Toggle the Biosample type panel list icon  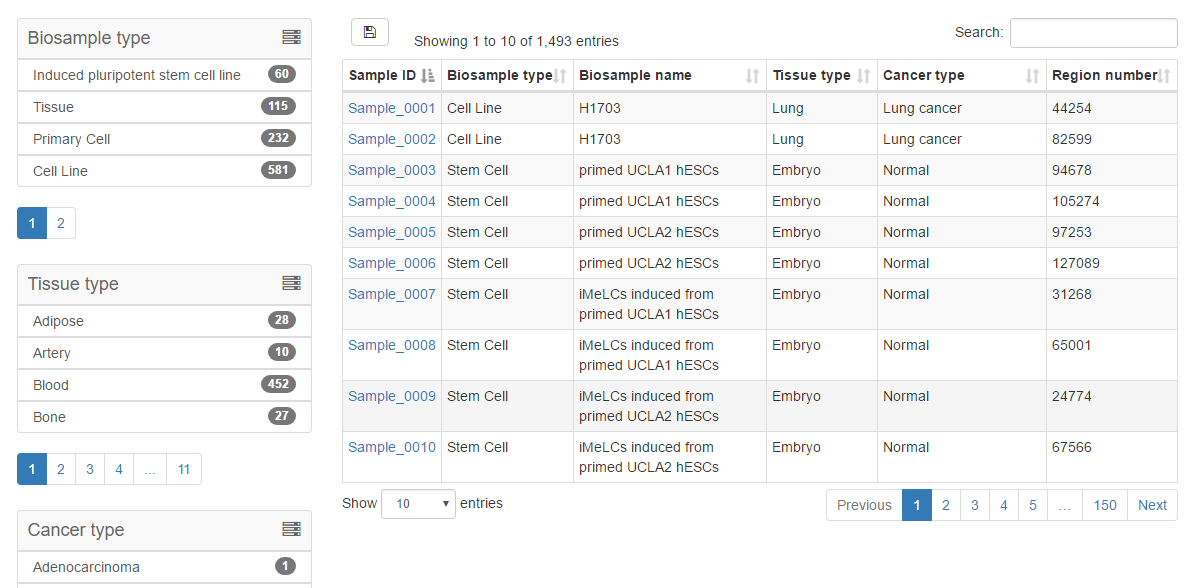tap(291, 37)
